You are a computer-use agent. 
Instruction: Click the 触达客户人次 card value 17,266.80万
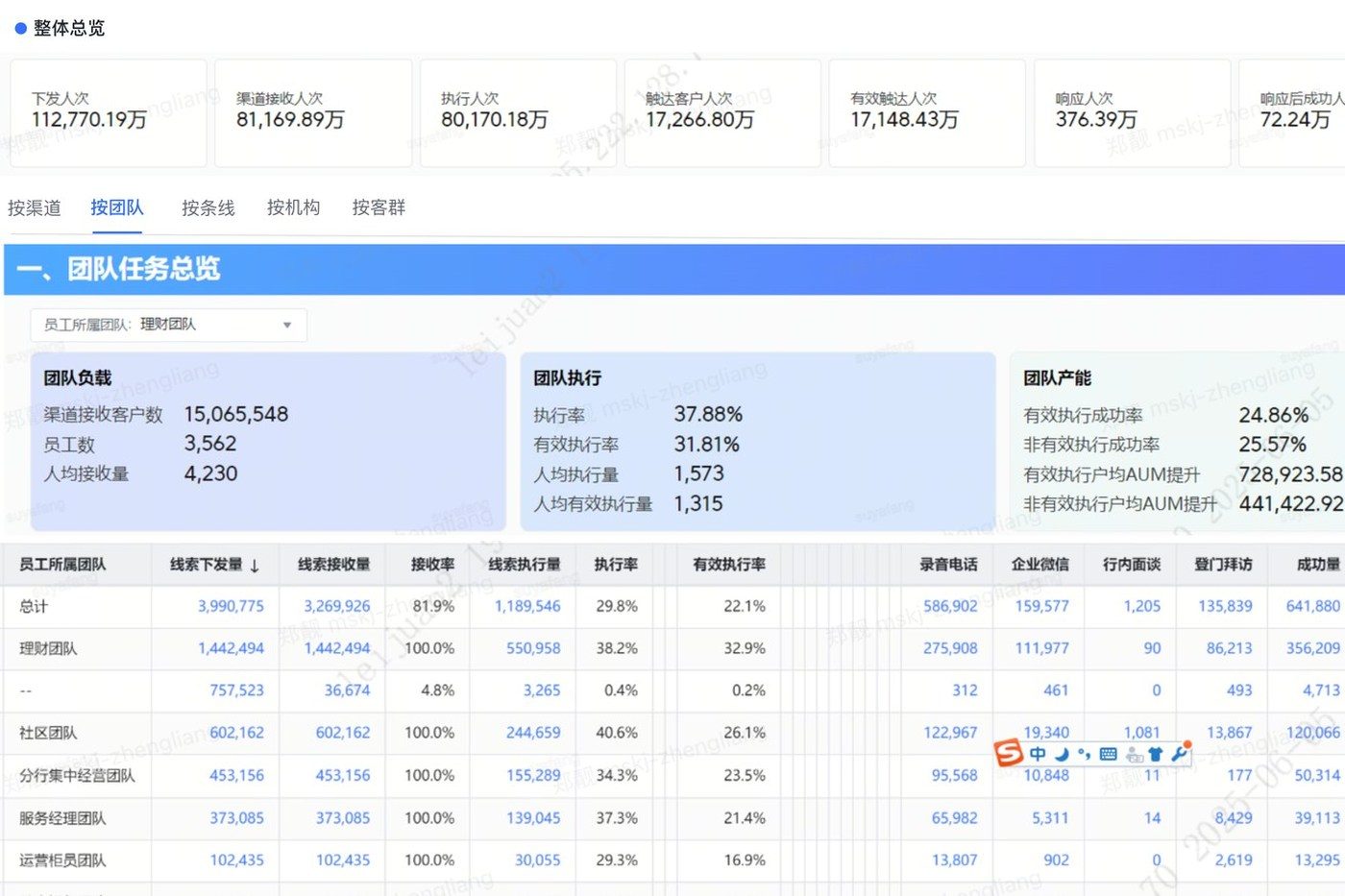tap(699, 120)
